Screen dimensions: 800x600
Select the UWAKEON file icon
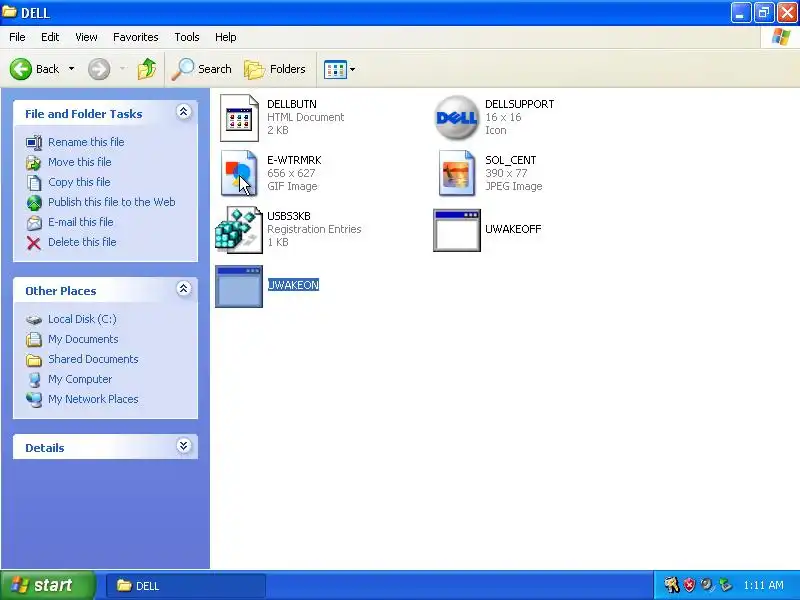[239, 286]
